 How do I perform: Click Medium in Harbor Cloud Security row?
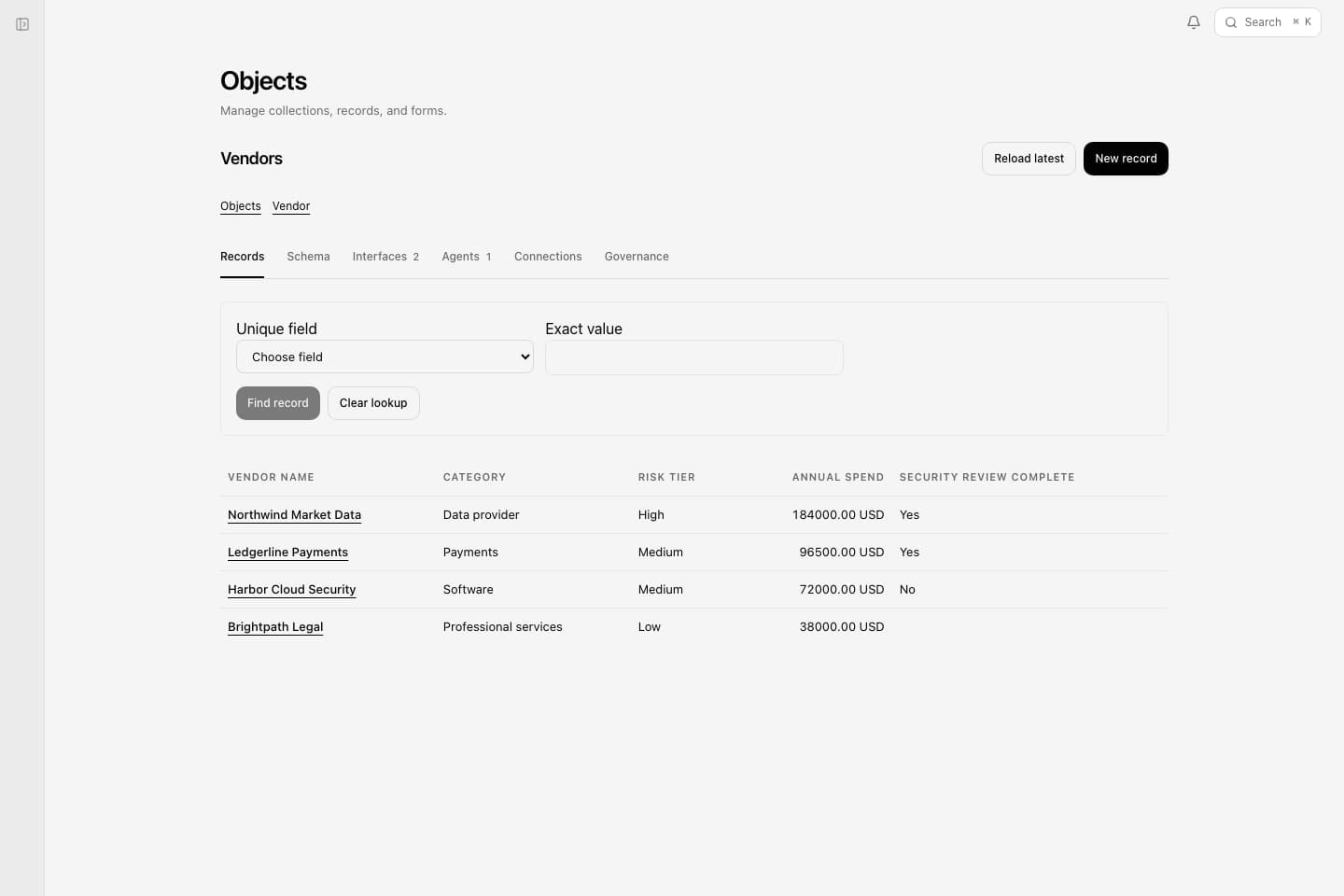pyautogui.click(x=661, y=590)
